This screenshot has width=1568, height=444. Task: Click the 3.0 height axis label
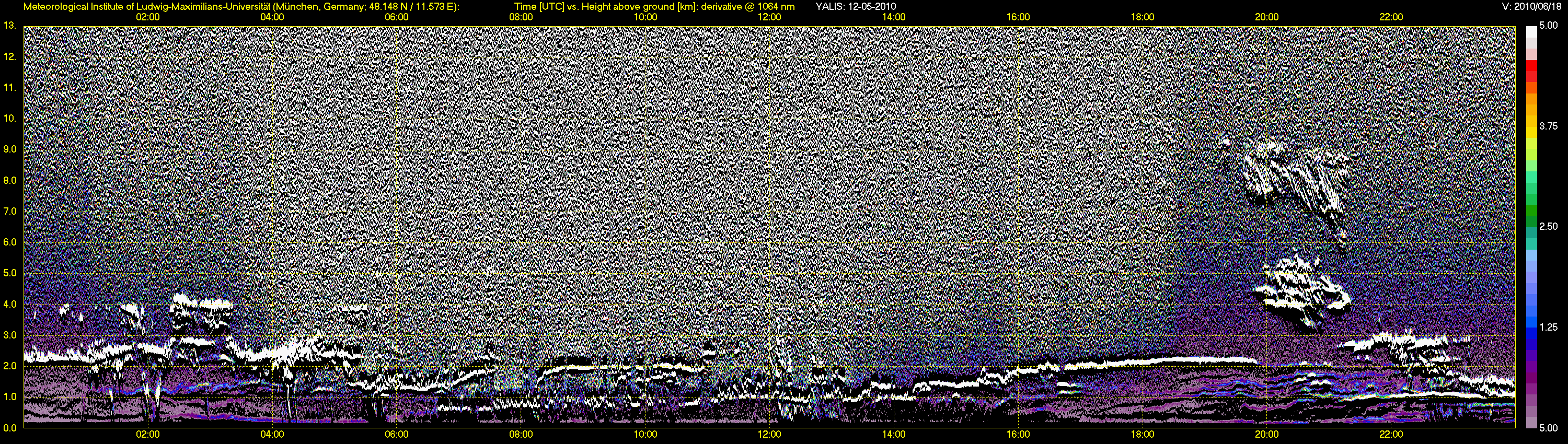[x=9, y=335]
